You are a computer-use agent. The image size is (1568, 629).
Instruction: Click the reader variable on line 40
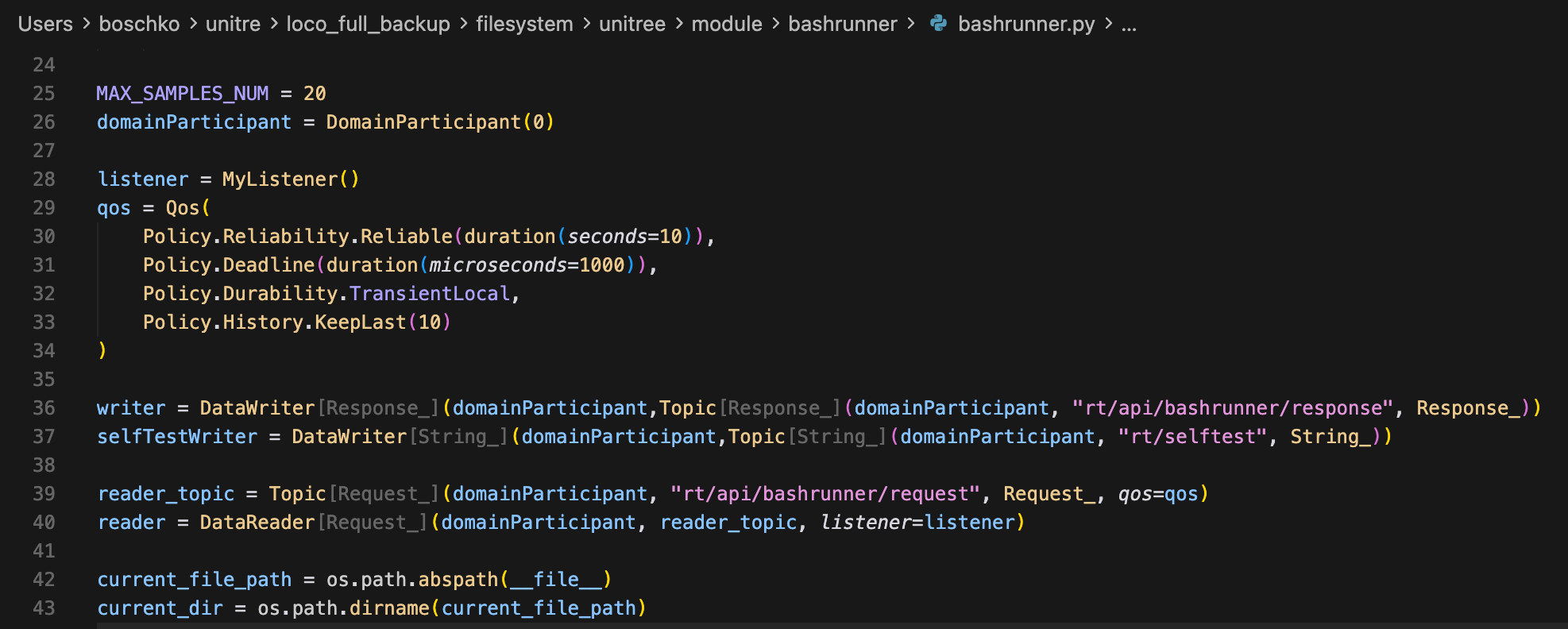131,523
